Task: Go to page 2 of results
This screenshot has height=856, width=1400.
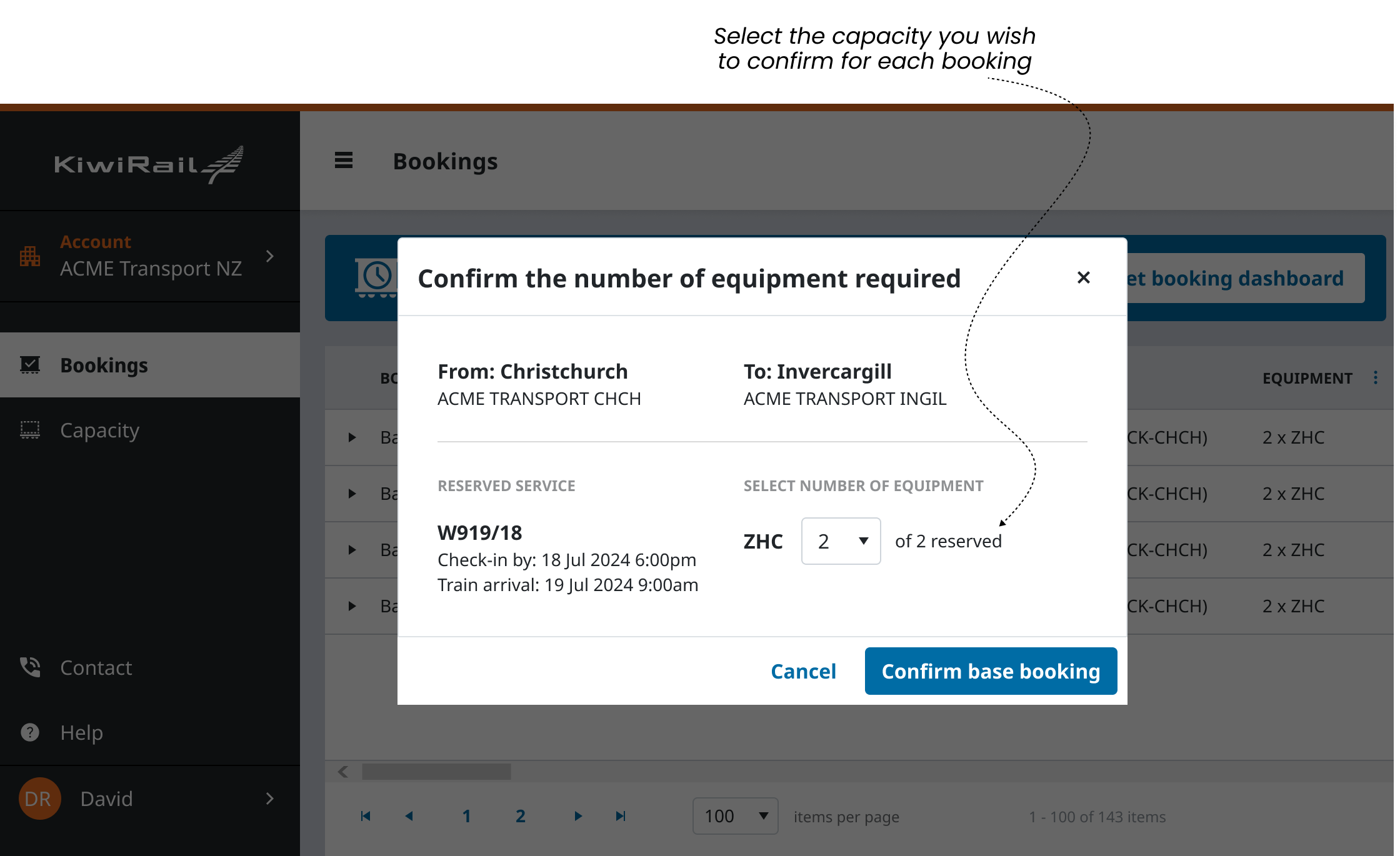Action: pos(520,816)
